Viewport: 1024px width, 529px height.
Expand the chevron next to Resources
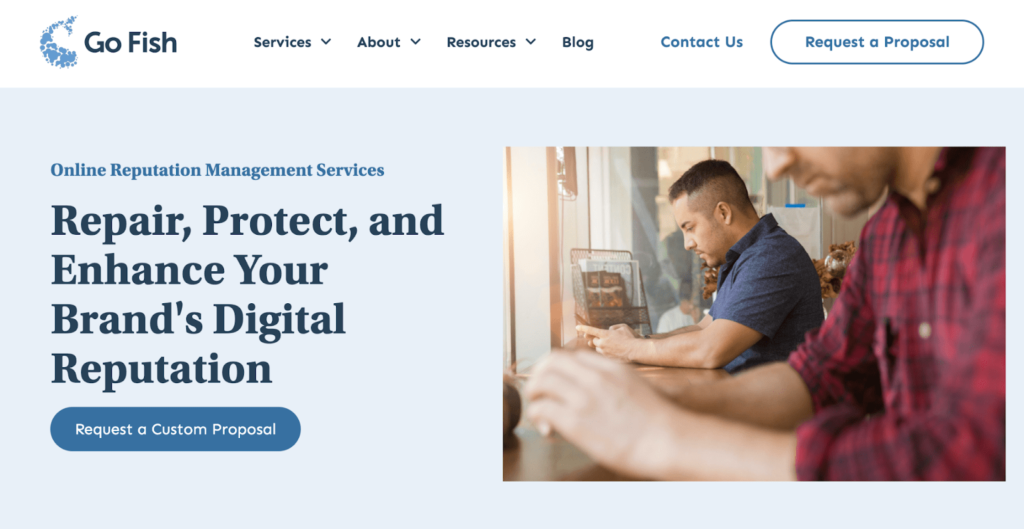[531, 42]
